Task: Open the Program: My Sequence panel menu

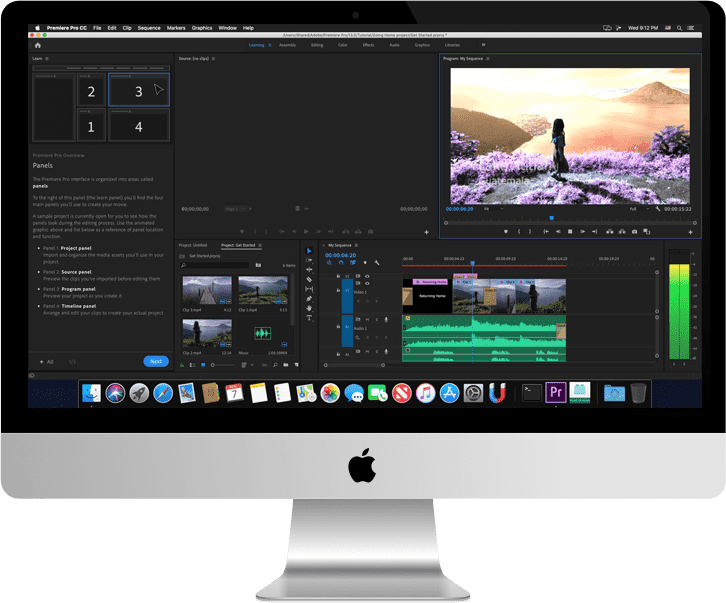Action: tap(488, 59)
